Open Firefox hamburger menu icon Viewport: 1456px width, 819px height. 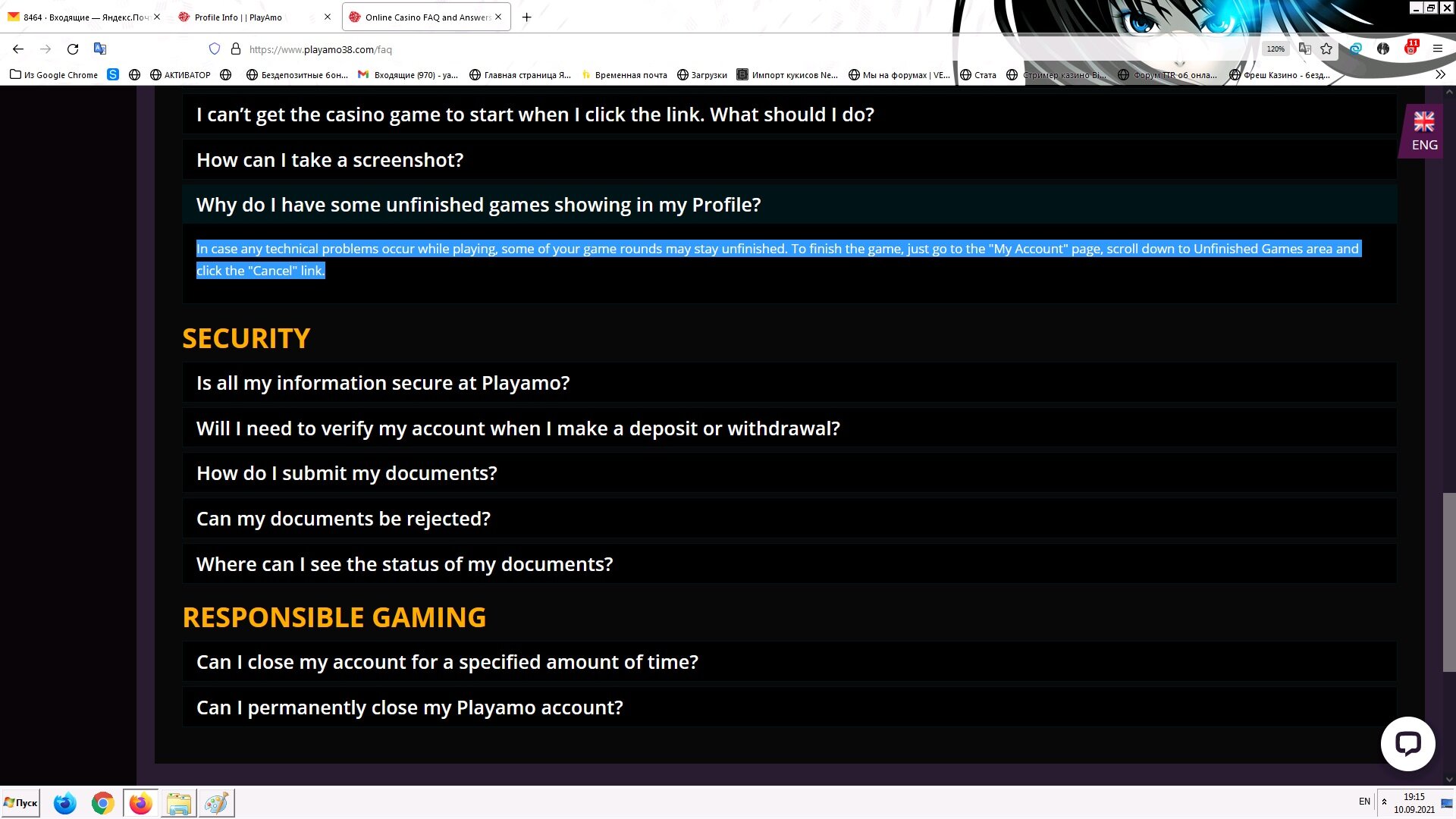[x=1438, y=49]
